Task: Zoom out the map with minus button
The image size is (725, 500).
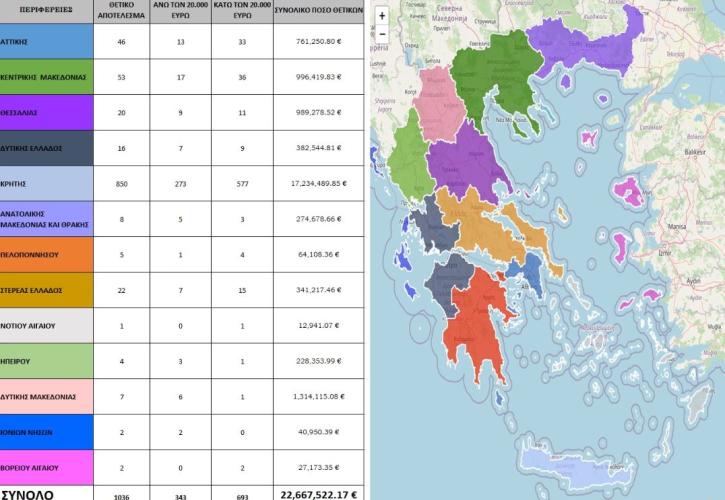Action: tap(382, 34)
